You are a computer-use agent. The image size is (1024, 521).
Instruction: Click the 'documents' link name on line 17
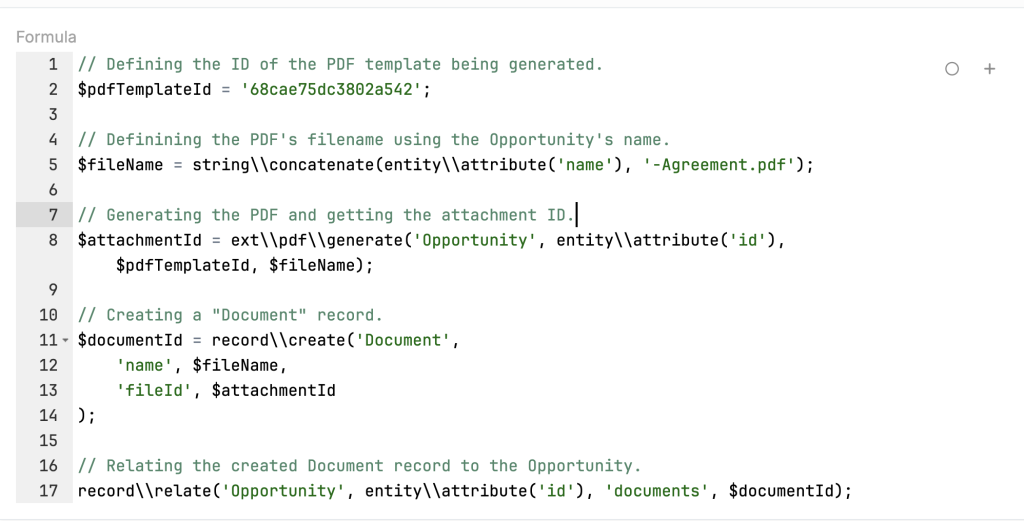[x=657, y=491]
